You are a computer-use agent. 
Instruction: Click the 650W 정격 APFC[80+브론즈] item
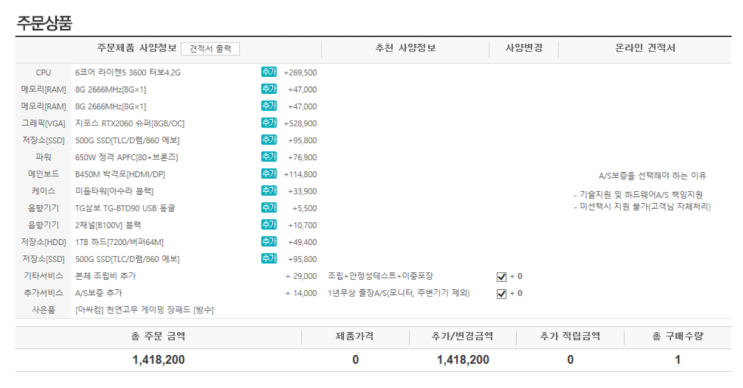pyautogui.click(x=127, y=157)
